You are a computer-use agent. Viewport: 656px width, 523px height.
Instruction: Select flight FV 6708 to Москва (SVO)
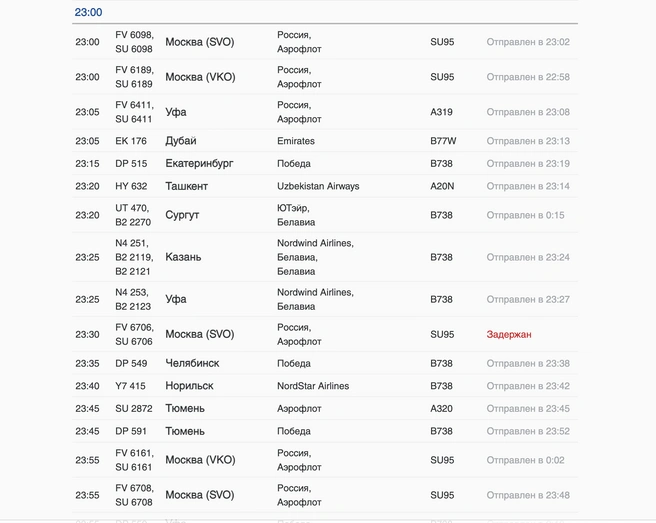[325, 495]
